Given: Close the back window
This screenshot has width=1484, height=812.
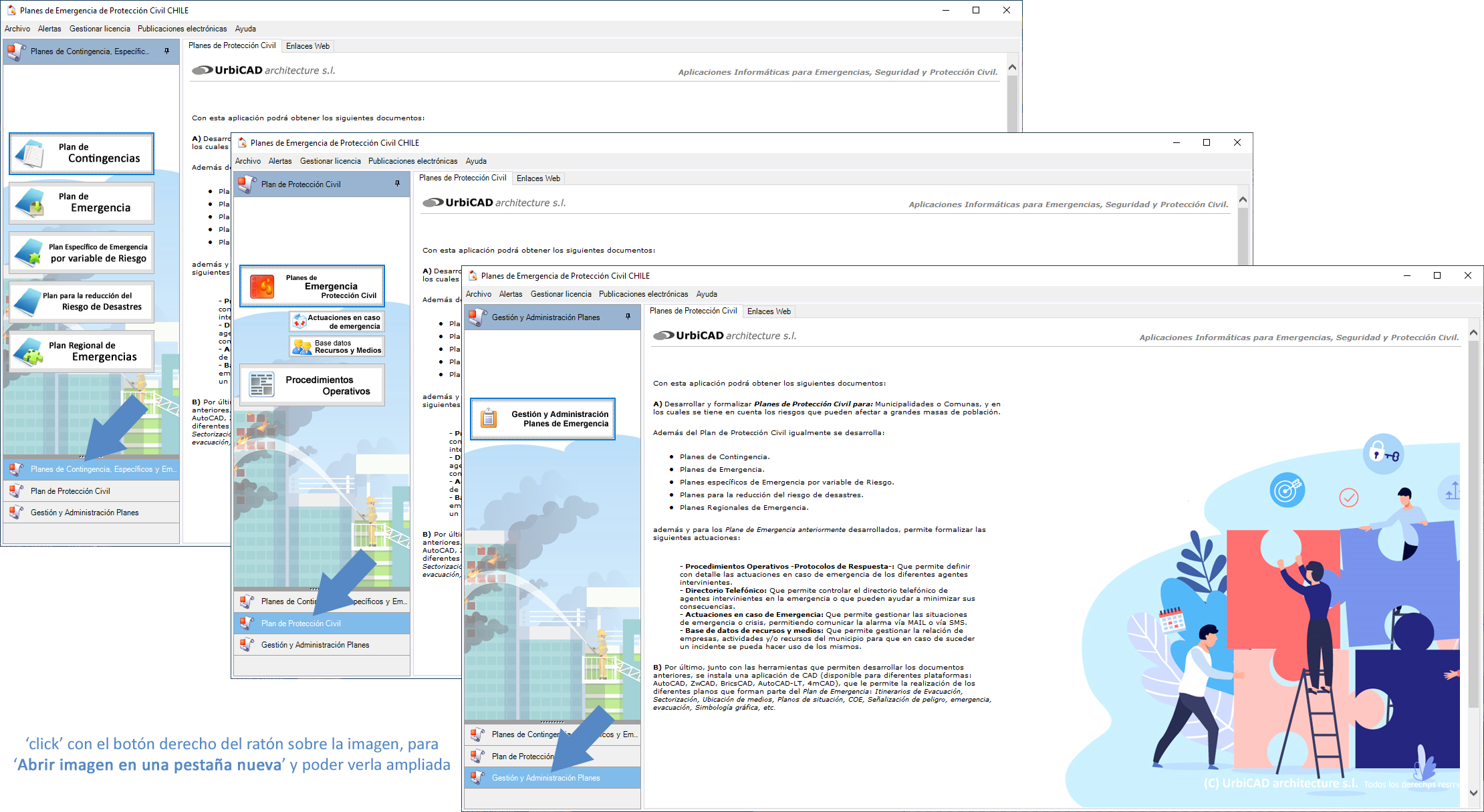Looking at the screenshot, I should point(1007,10).
